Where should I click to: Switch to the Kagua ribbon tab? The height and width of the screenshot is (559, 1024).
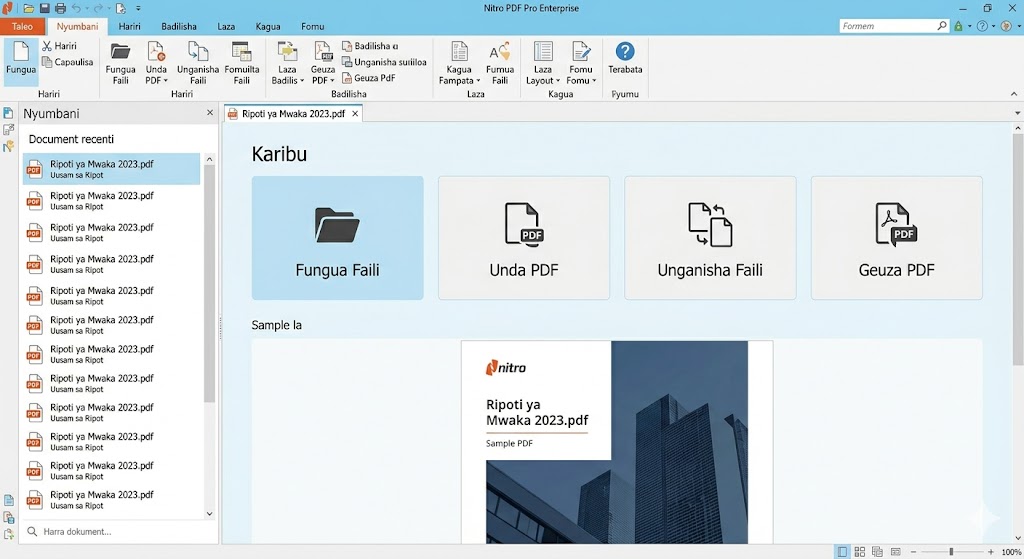click(268, 26)
